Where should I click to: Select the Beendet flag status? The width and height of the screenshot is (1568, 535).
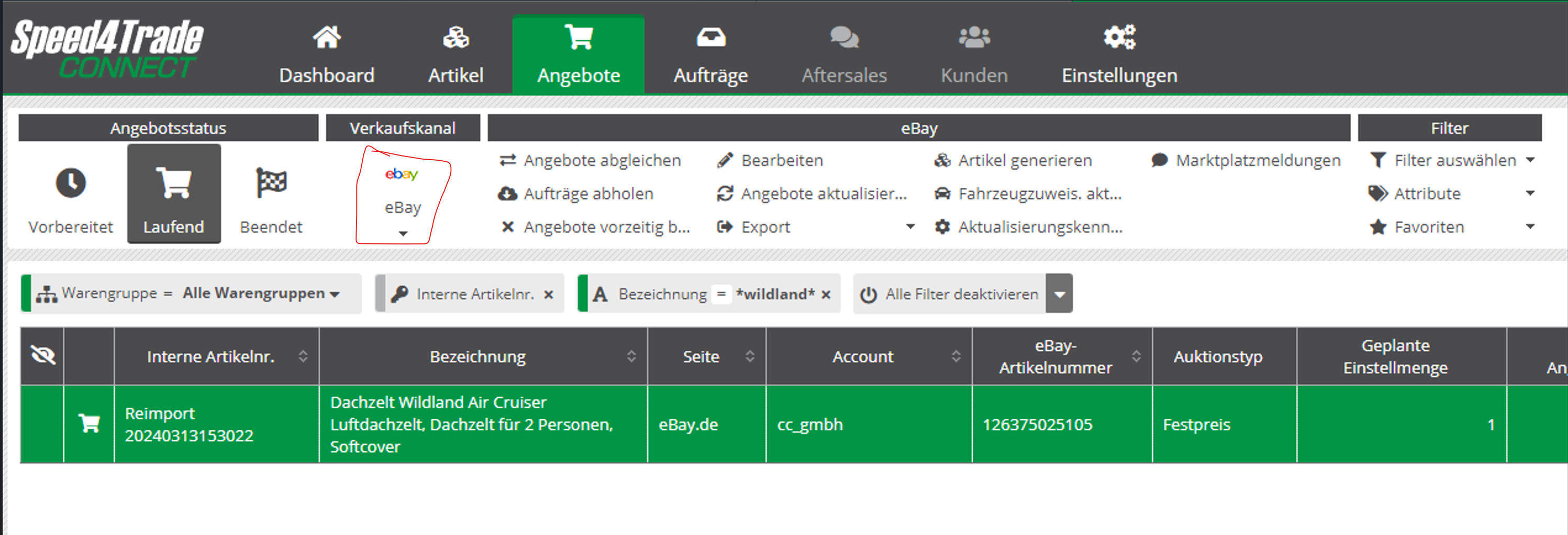pyautogui.click(x=271, y=195)
